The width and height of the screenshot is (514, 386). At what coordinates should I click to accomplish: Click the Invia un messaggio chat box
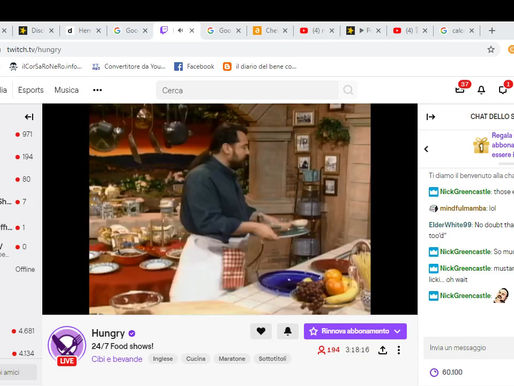pyautogui.click(x=469, y=348)
